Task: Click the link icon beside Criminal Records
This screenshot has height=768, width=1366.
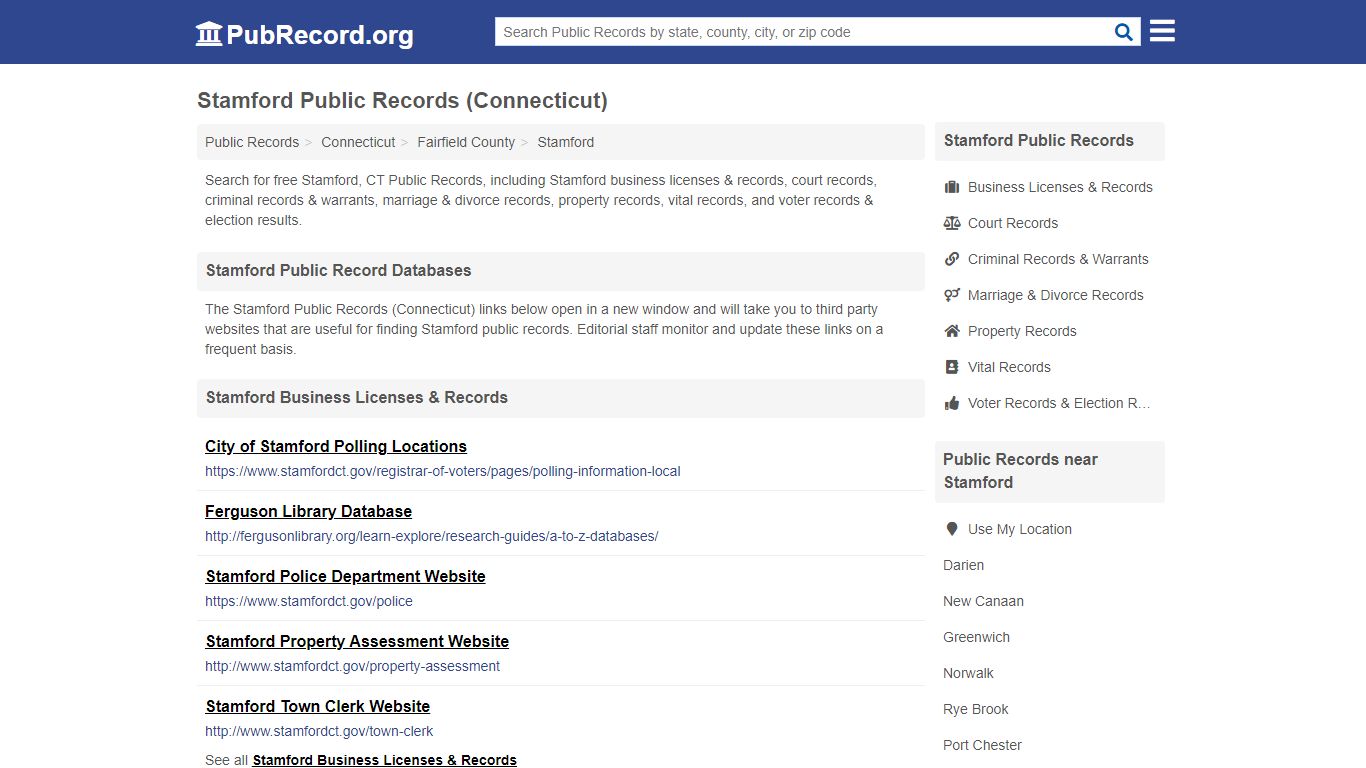Action: coord(952,259)
